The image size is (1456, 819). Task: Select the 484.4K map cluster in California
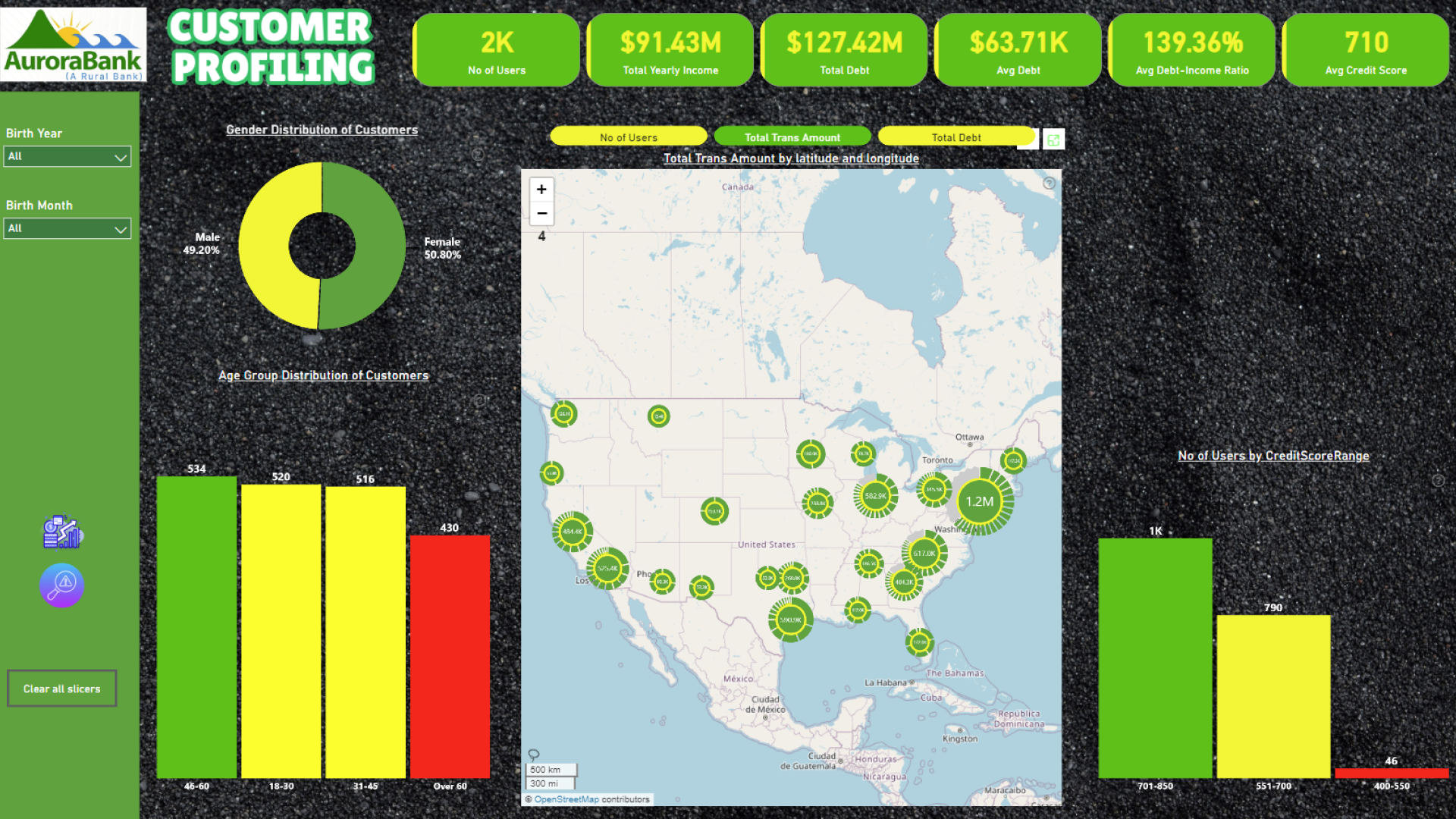(x=572, y=531)
